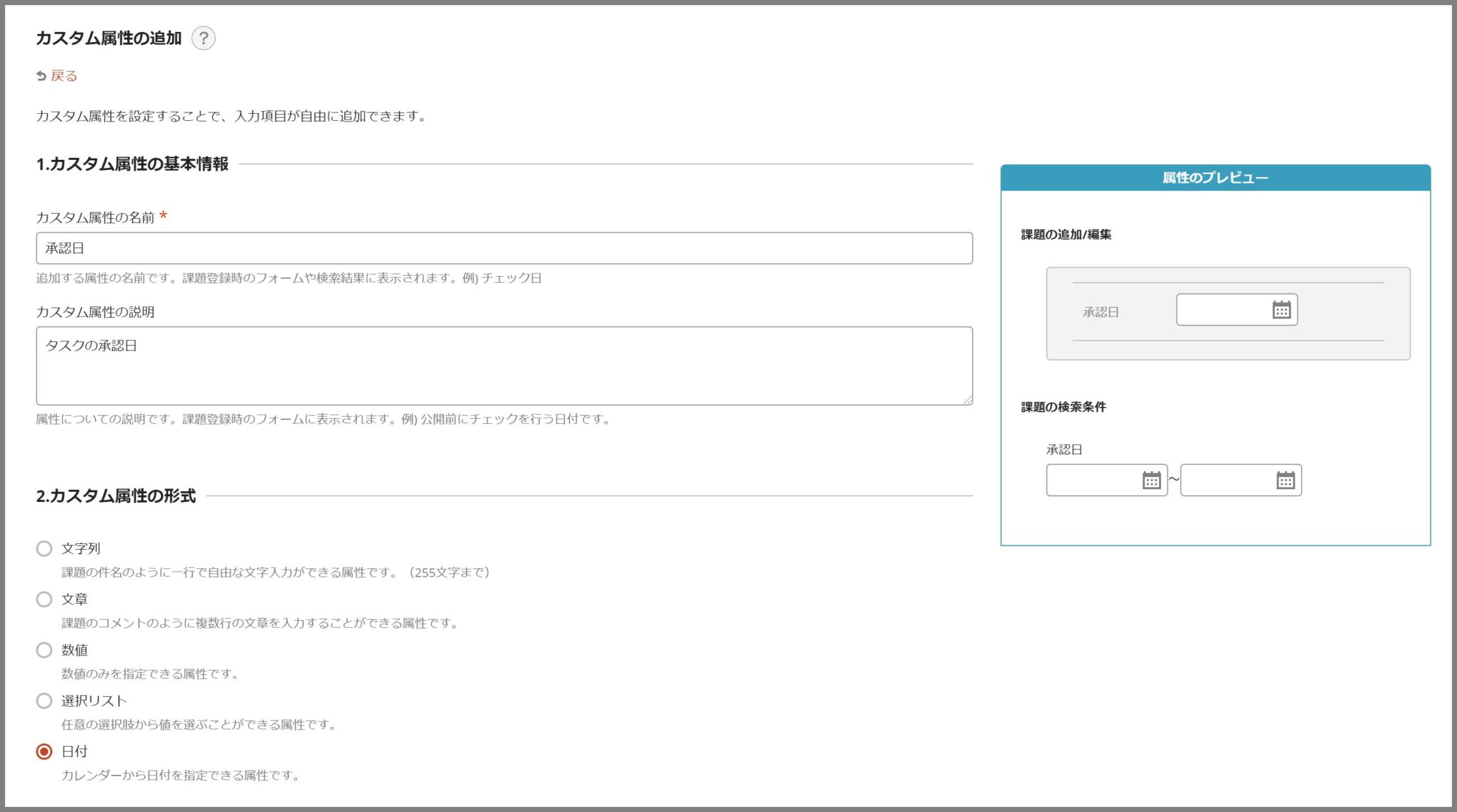The height and width of the screenshot is (812, 1457).
Task: Click the help question mark icon
Action: point(203,38)
